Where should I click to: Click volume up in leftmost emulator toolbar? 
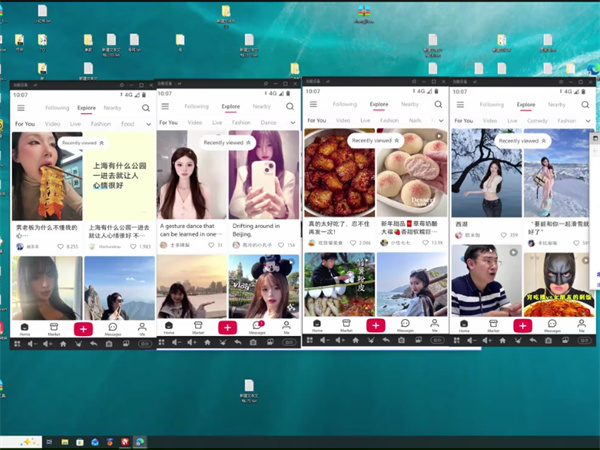(47, 344)
